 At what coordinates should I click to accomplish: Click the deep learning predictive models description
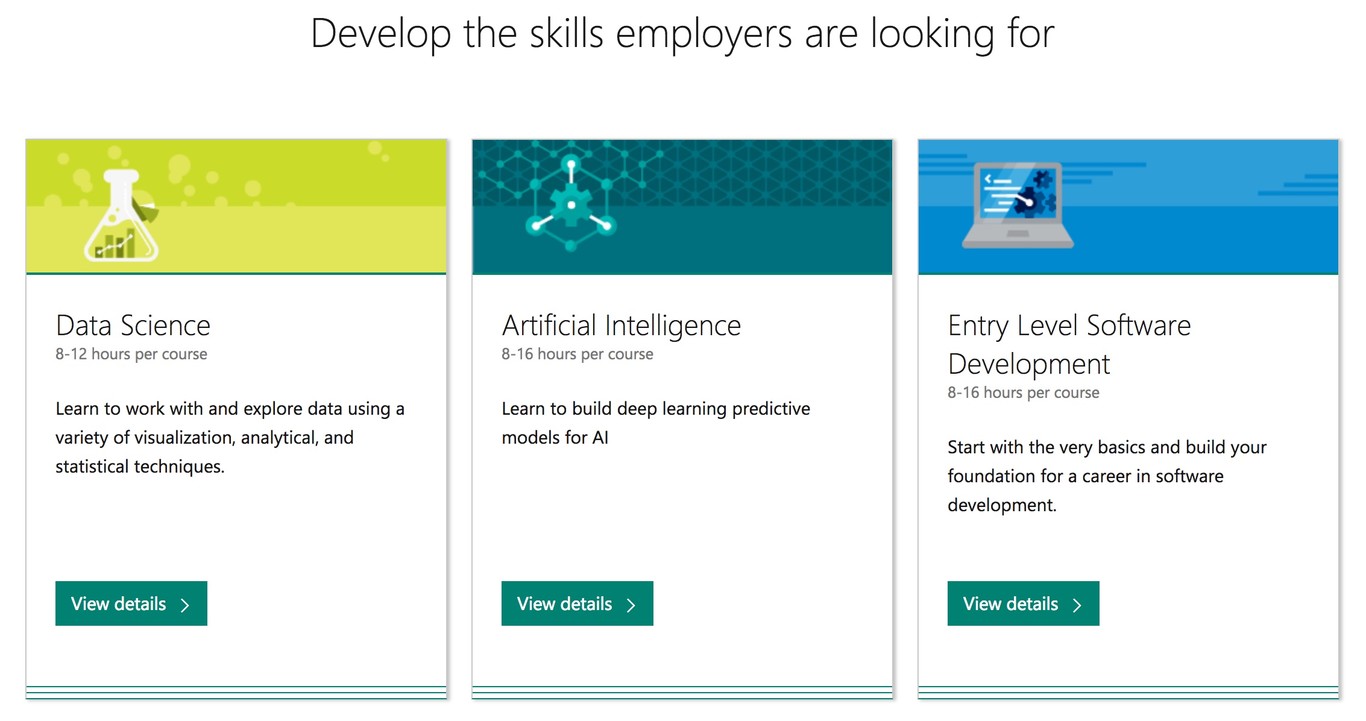pos(656,423)
